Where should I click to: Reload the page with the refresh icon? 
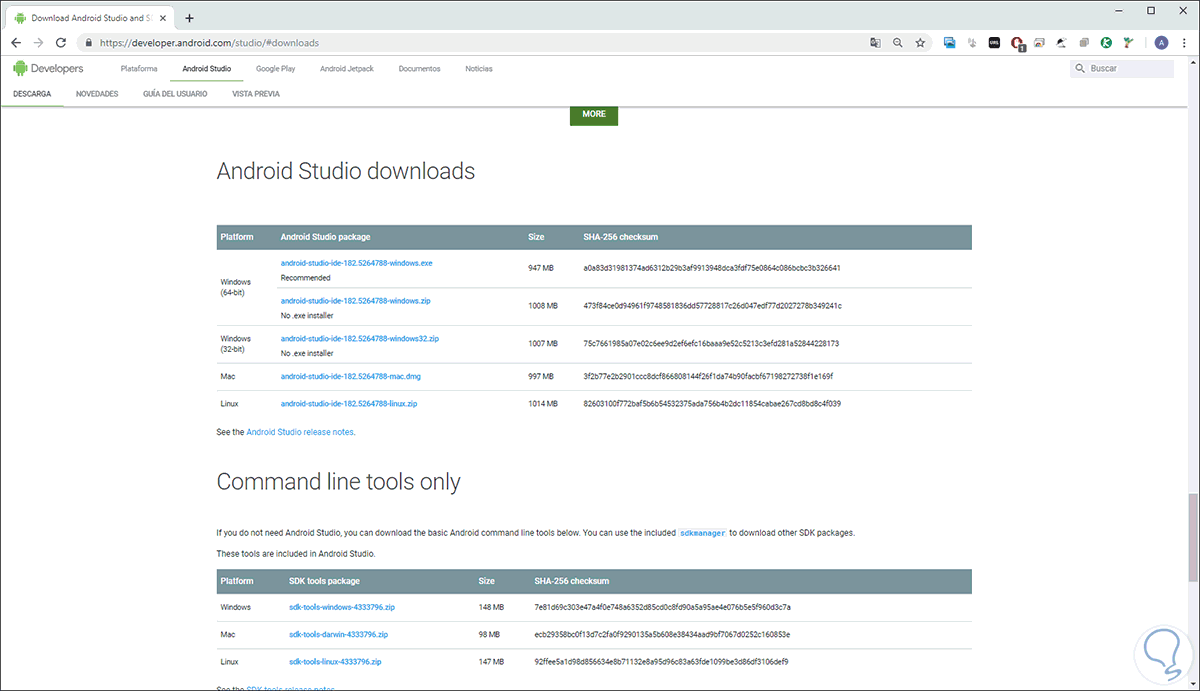click(61, 43)
